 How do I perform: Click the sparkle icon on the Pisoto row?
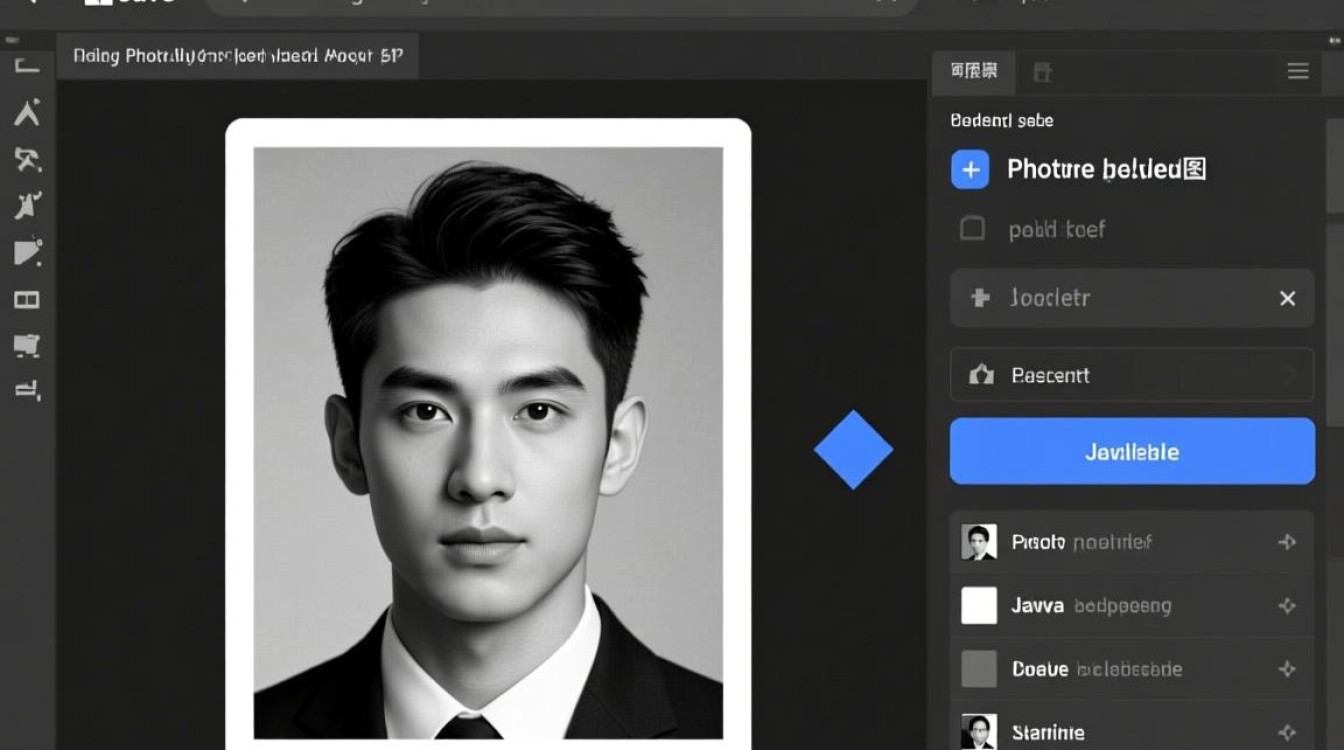[1287, 542]
